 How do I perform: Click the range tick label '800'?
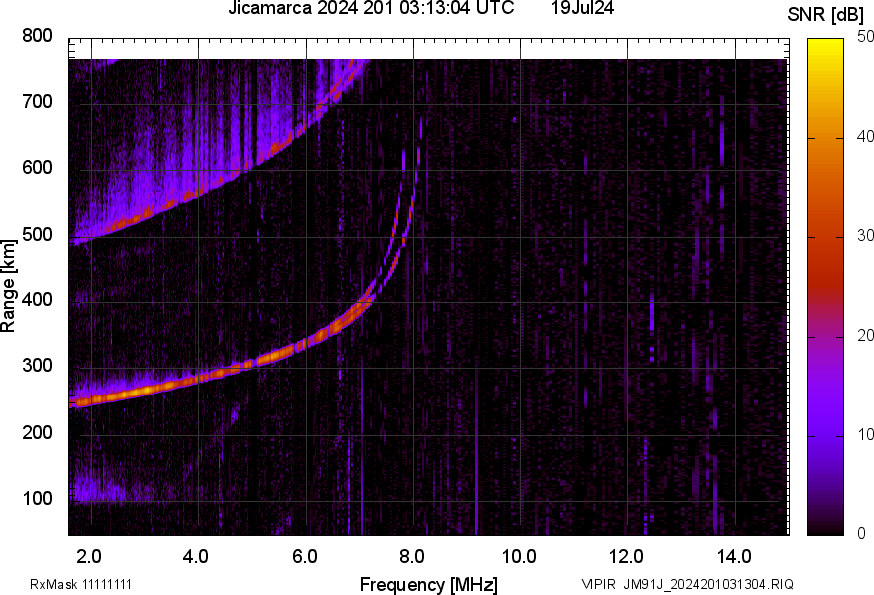(37, 36)
